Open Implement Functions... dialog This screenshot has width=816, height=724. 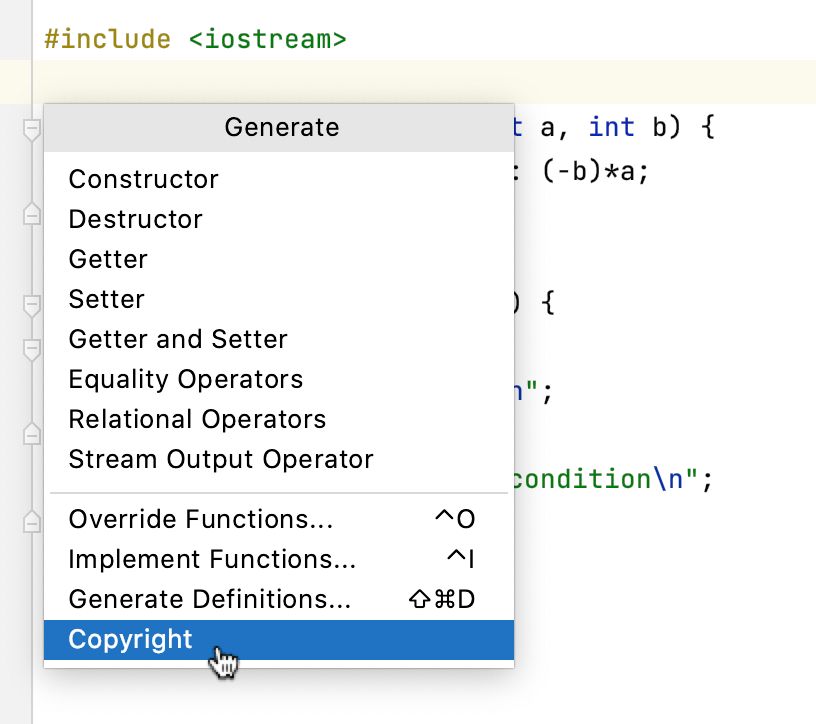(212, 560)
